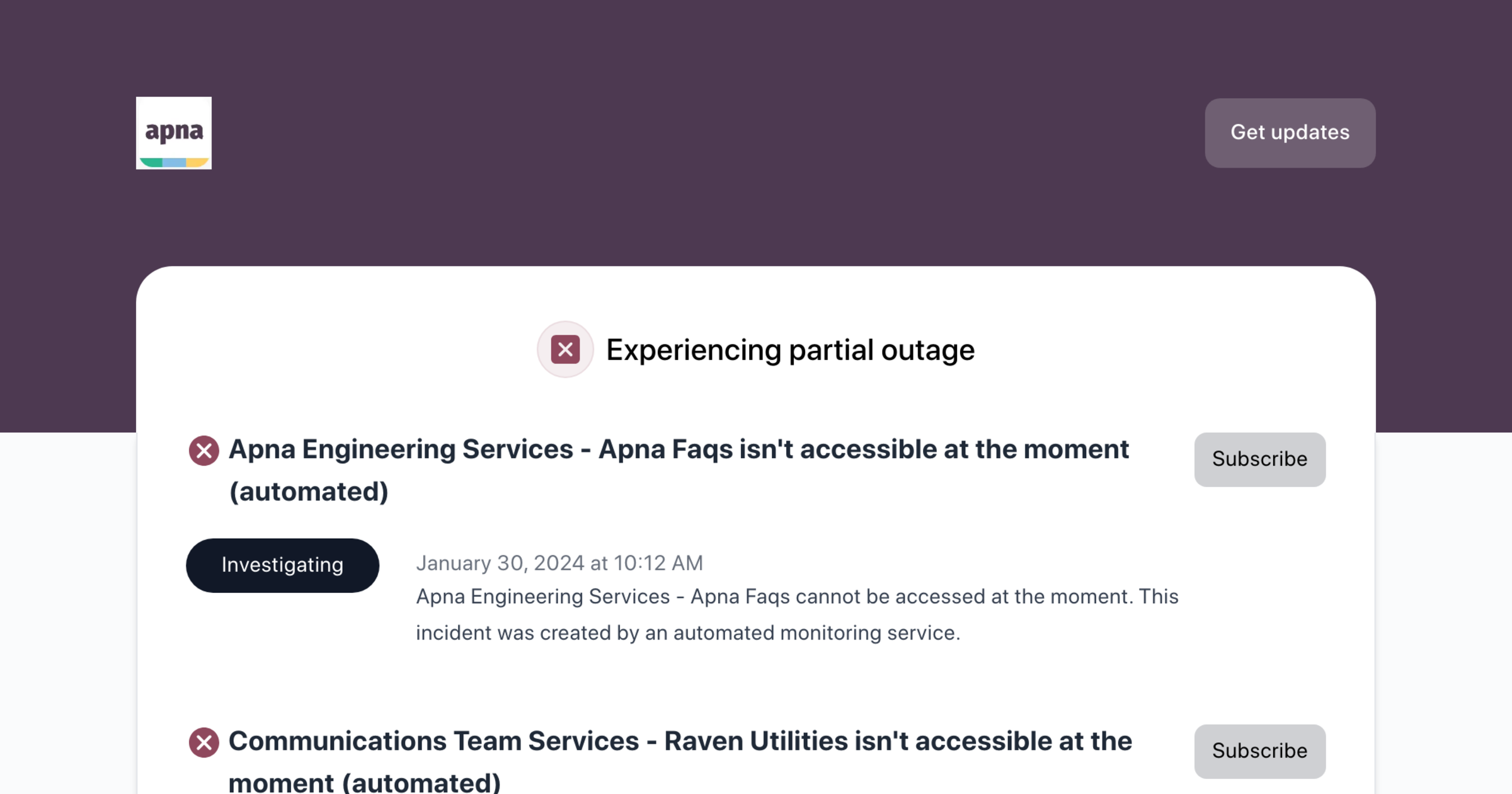Click the colored stripe under the apna logo
This screenshot has width=1512, height=794.
pos(174,162)
